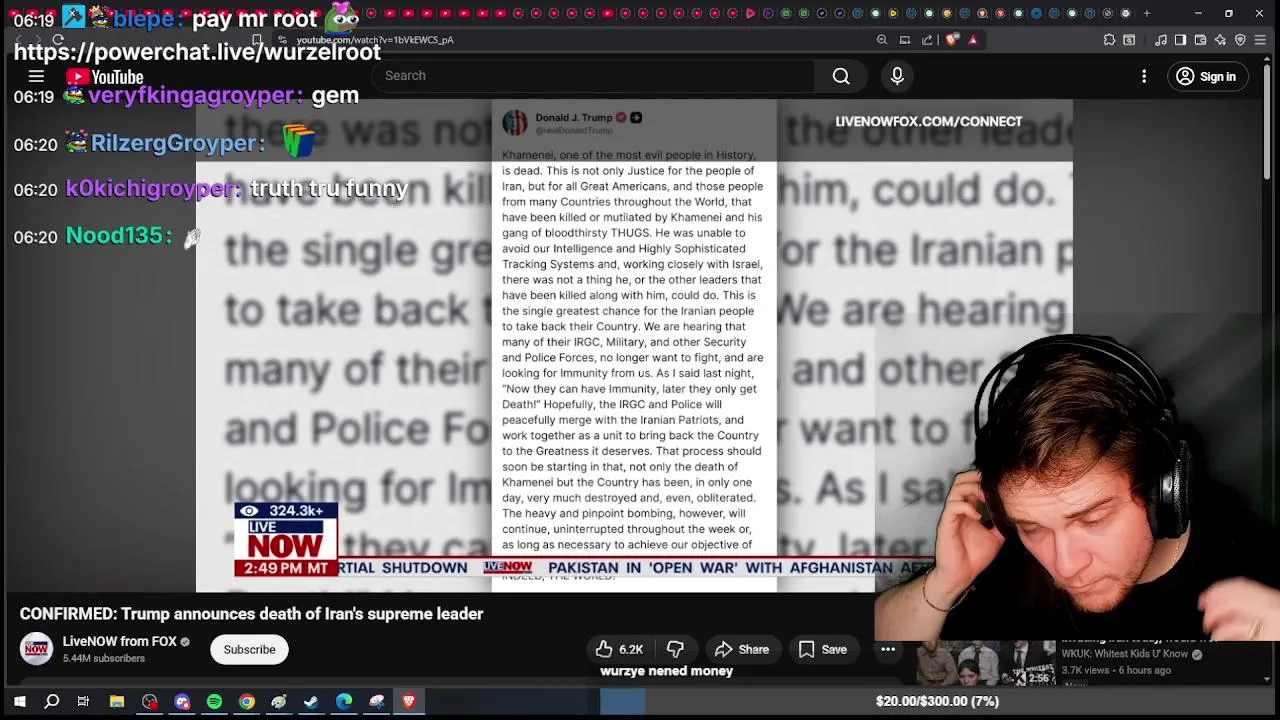Open the Brave Rewards triangle icon
Screen dimensions: 1280x720
[x=973, y=40]
